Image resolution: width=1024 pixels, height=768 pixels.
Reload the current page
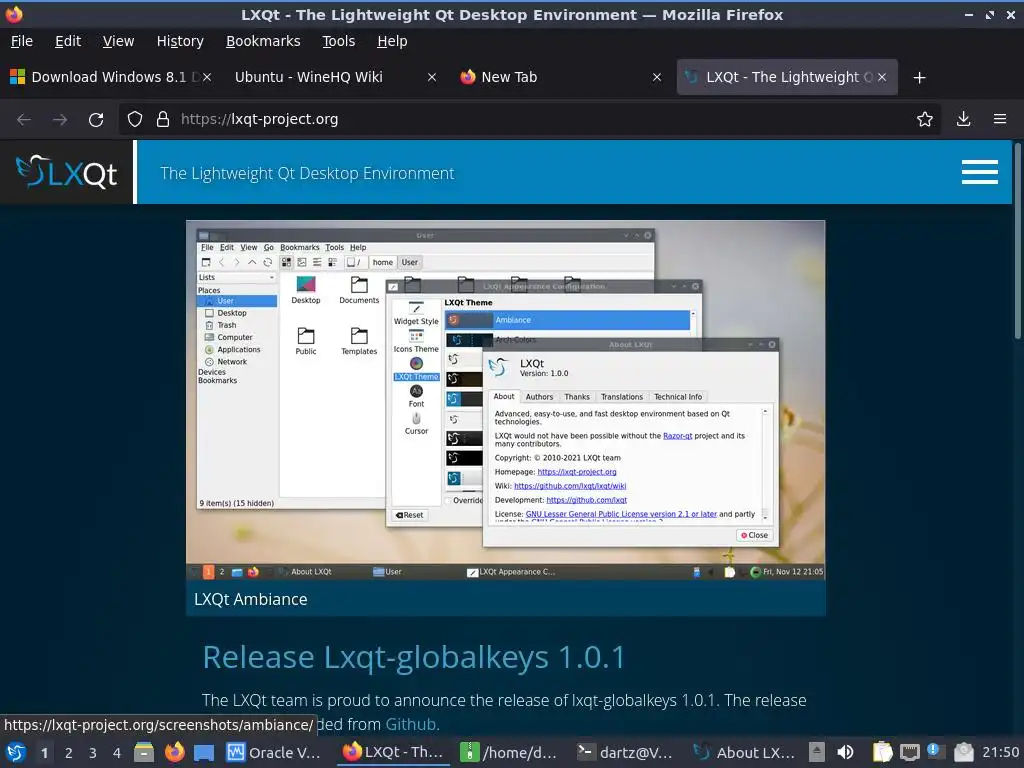click(x=96, y=120)
